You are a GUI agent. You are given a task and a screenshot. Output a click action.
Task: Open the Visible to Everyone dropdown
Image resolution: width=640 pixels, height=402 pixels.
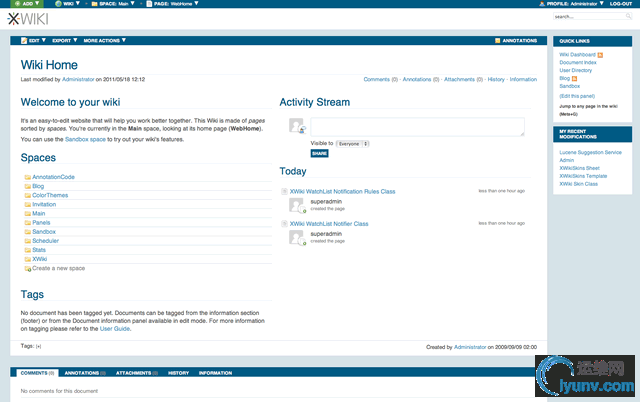tap(353, 144)
